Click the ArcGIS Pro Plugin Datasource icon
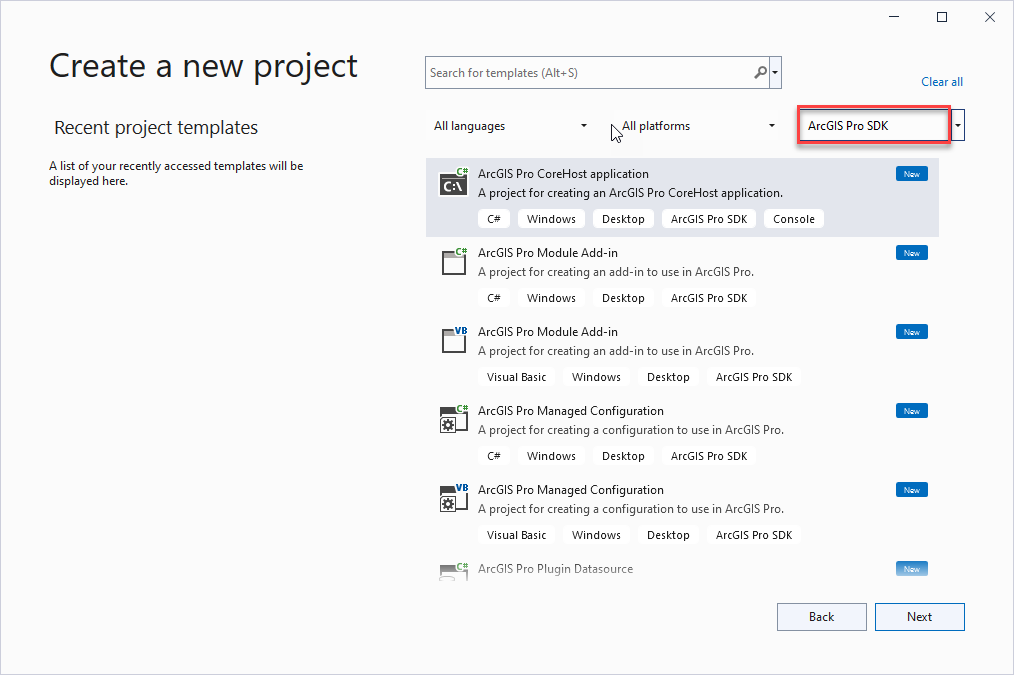 [453, 572]
